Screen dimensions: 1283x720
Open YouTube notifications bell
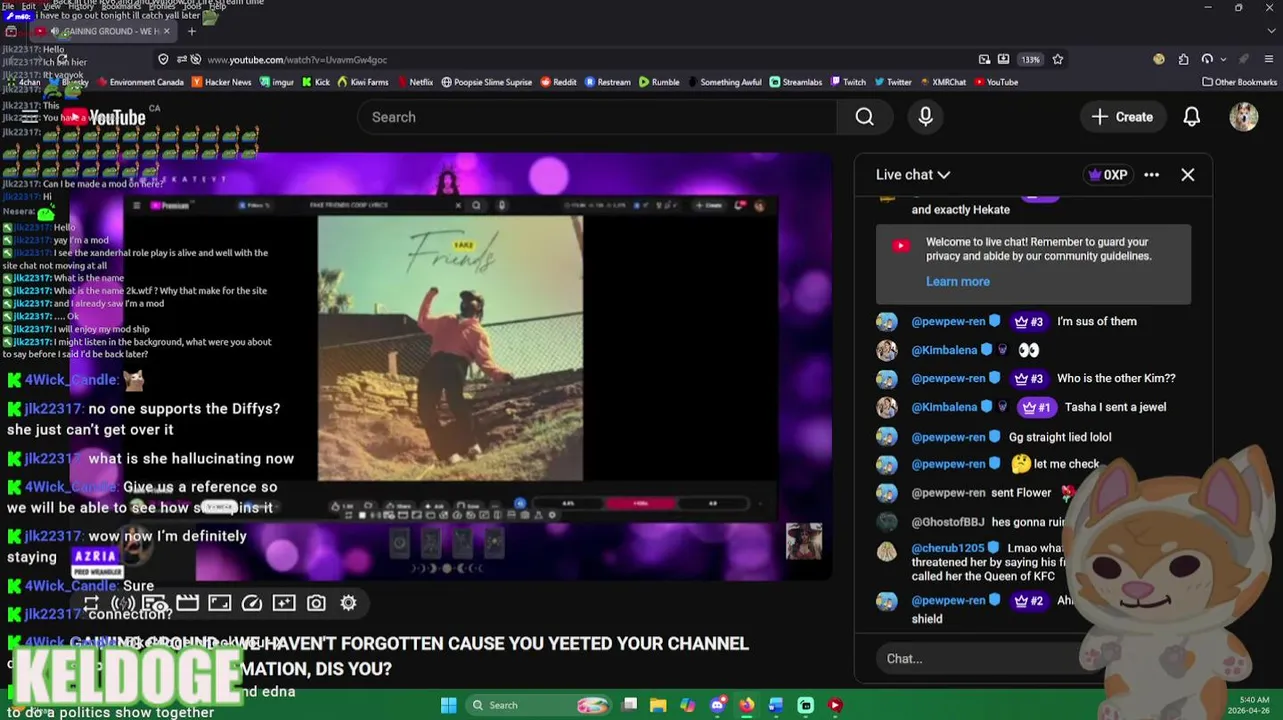[x=1191, y=117]
